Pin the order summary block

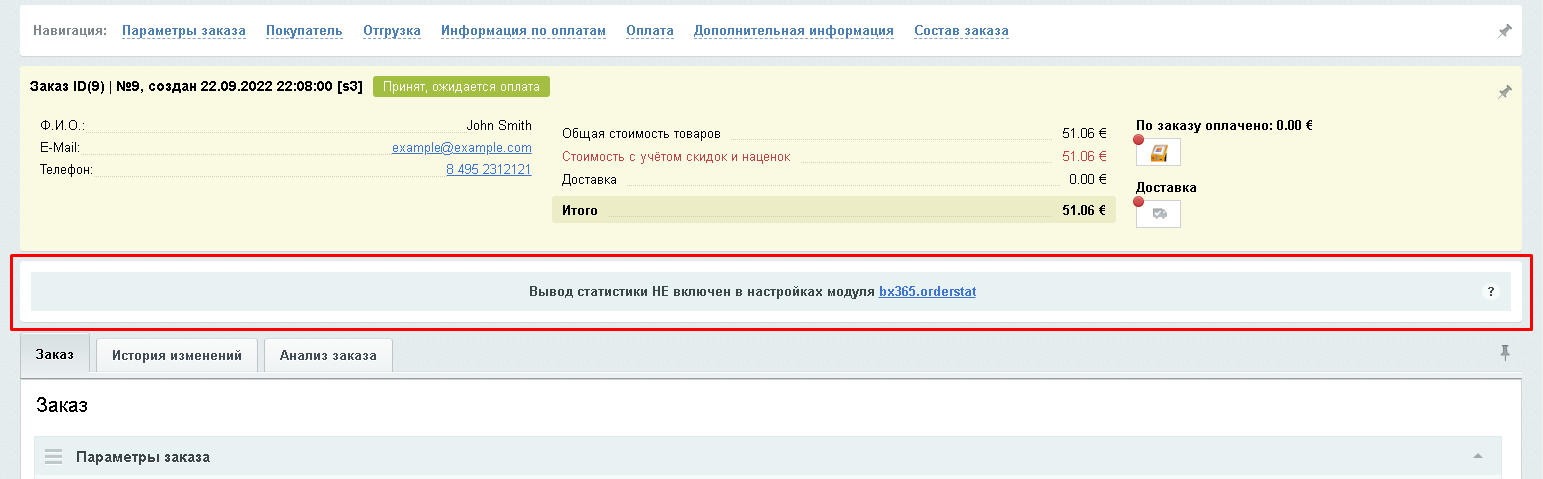1504,92
